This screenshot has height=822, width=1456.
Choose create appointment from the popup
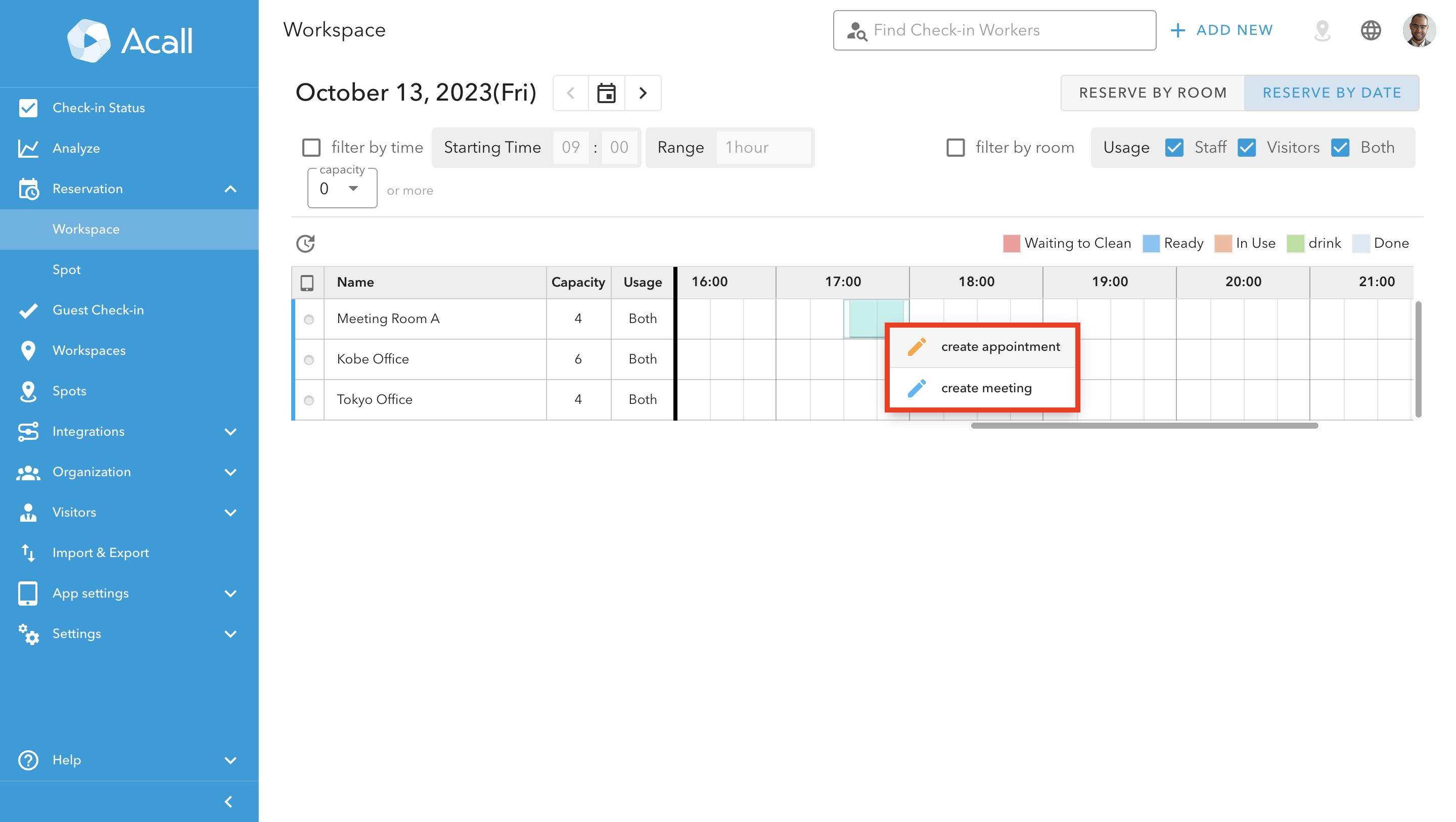point(1000,347)
